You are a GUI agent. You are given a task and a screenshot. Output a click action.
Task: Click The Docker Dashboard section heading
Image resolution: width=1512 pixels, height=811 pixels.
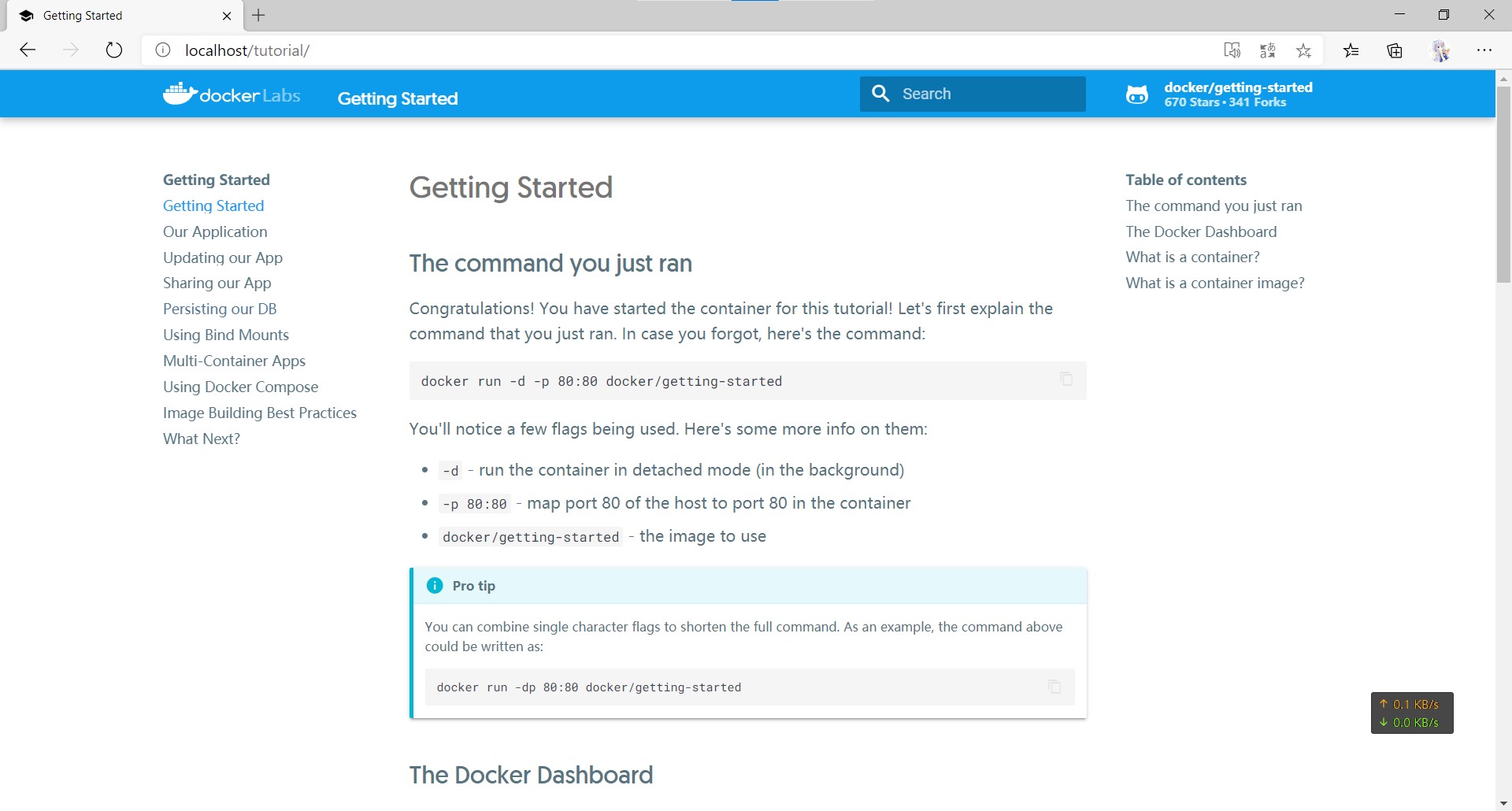531,775
